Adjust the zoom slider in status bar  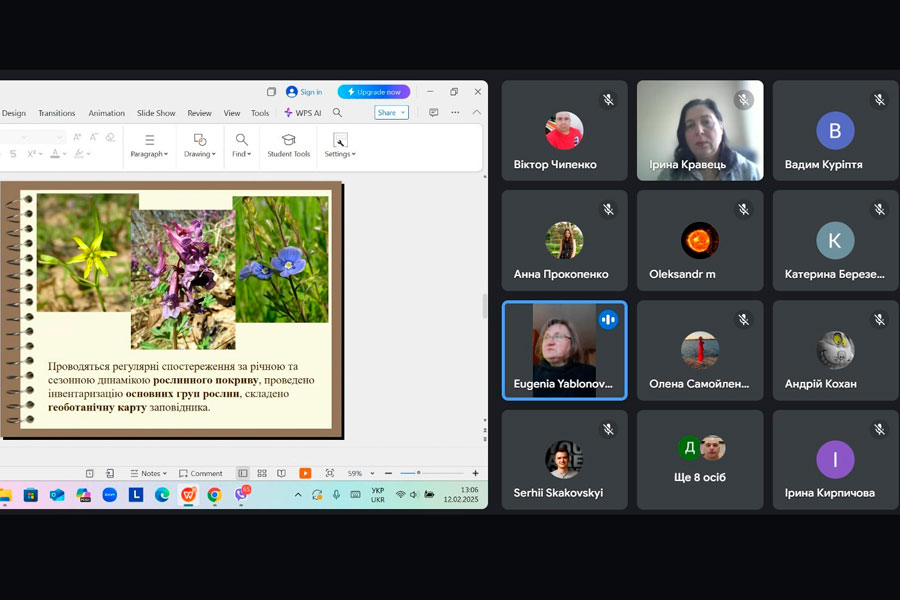[x=418, y=473]
